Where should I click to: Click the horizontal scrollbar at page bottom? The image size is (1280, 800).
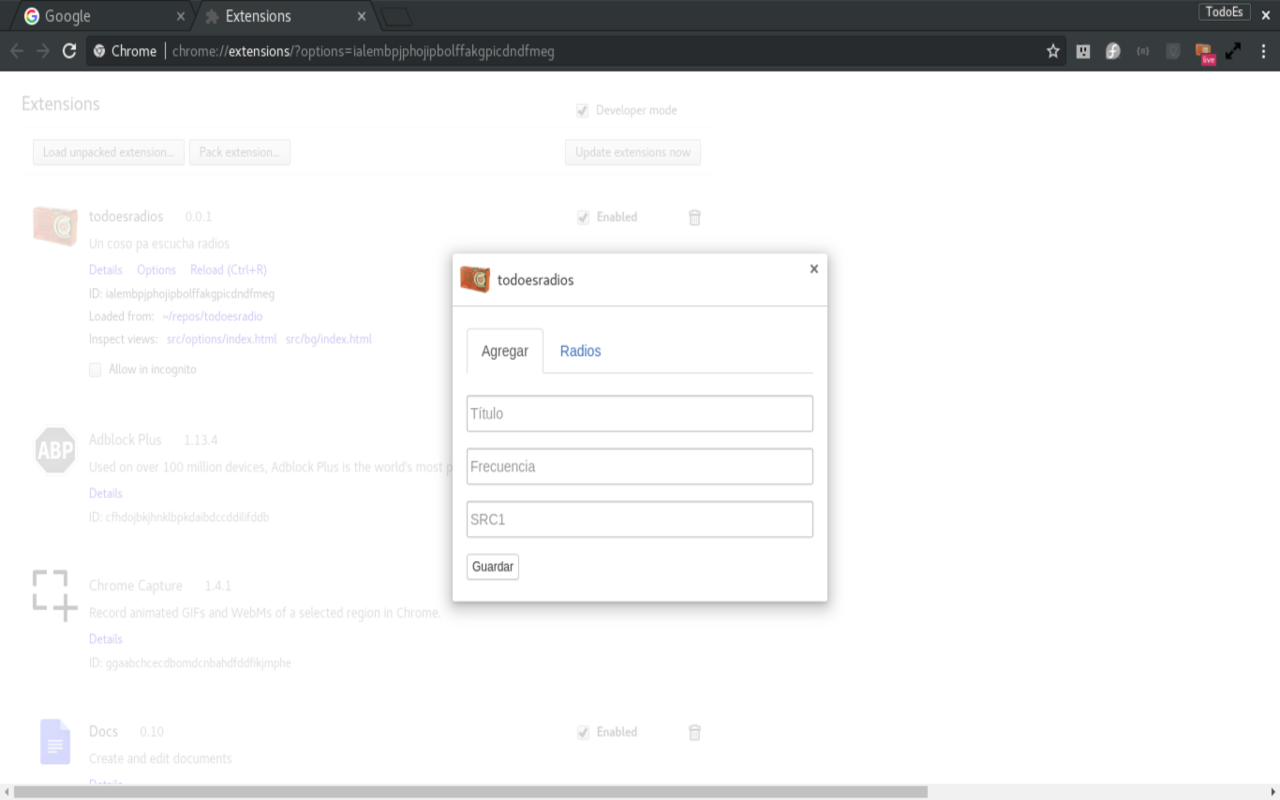tap(470, 792)
